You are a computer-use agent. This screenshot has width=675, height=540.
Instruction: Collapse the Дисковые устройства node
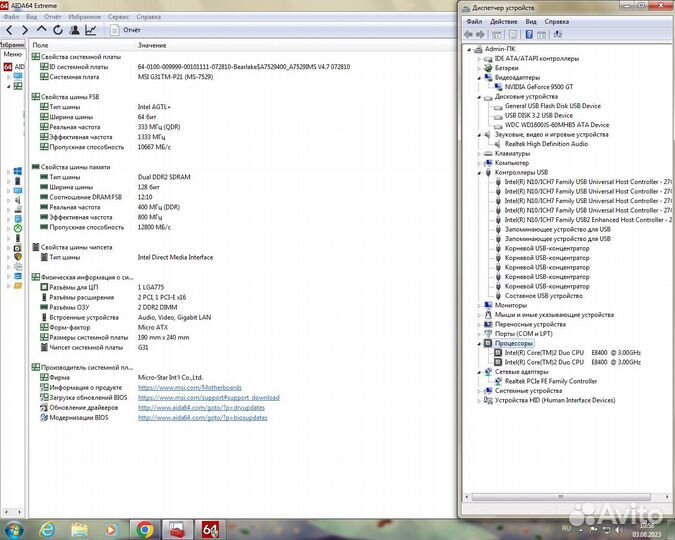tap(479, 97)
